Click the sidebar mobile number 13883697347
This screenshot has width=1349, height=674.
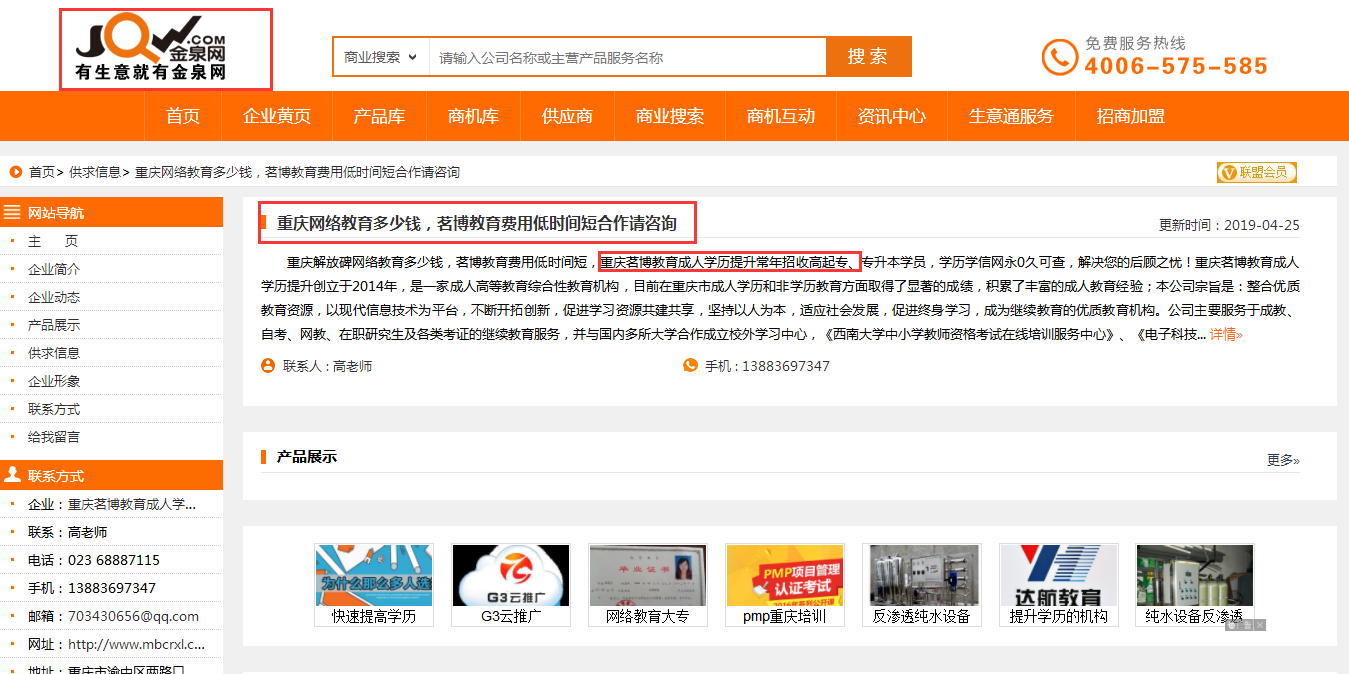112,588
